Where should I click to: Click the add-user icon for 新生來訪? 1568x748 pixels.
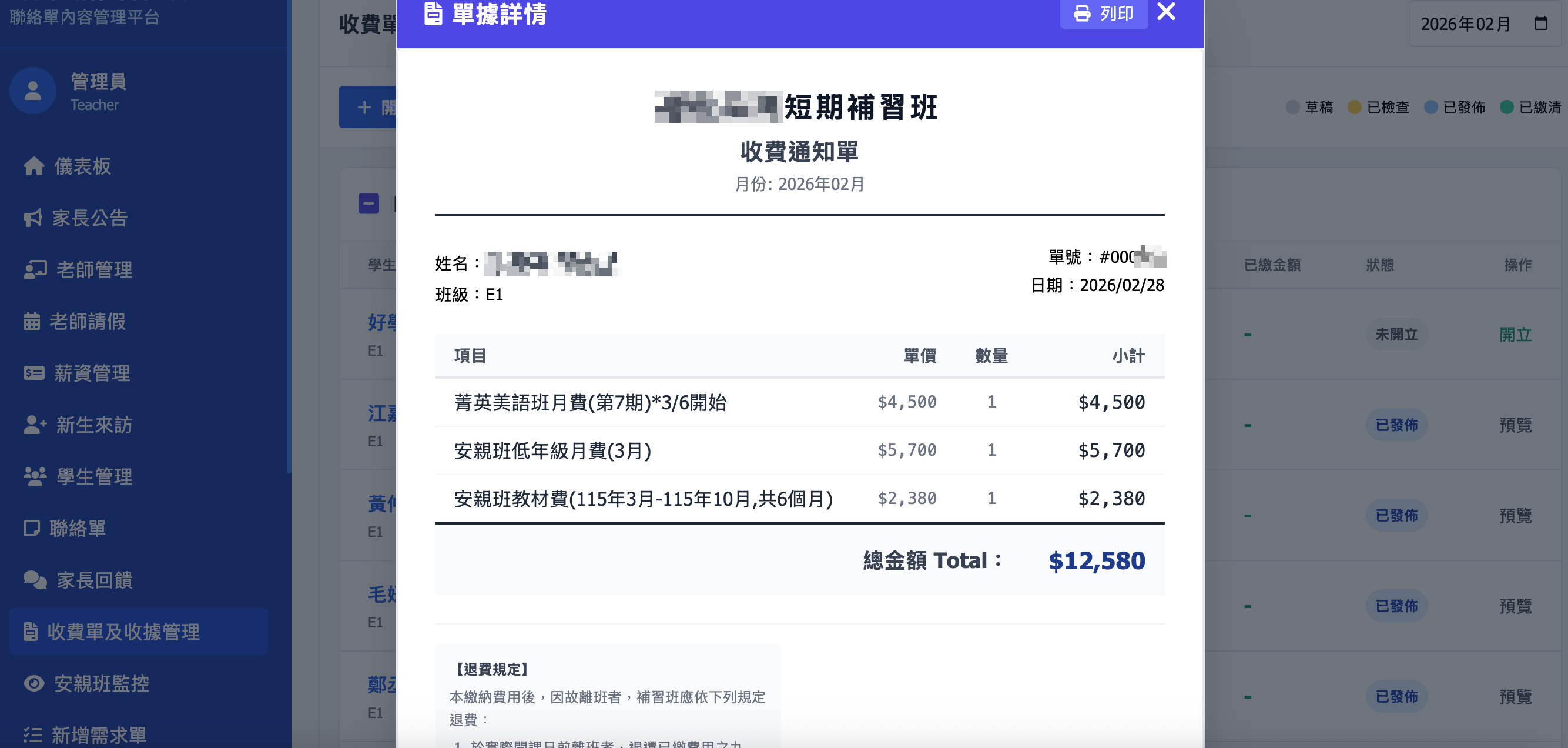(x=35, y=425)
